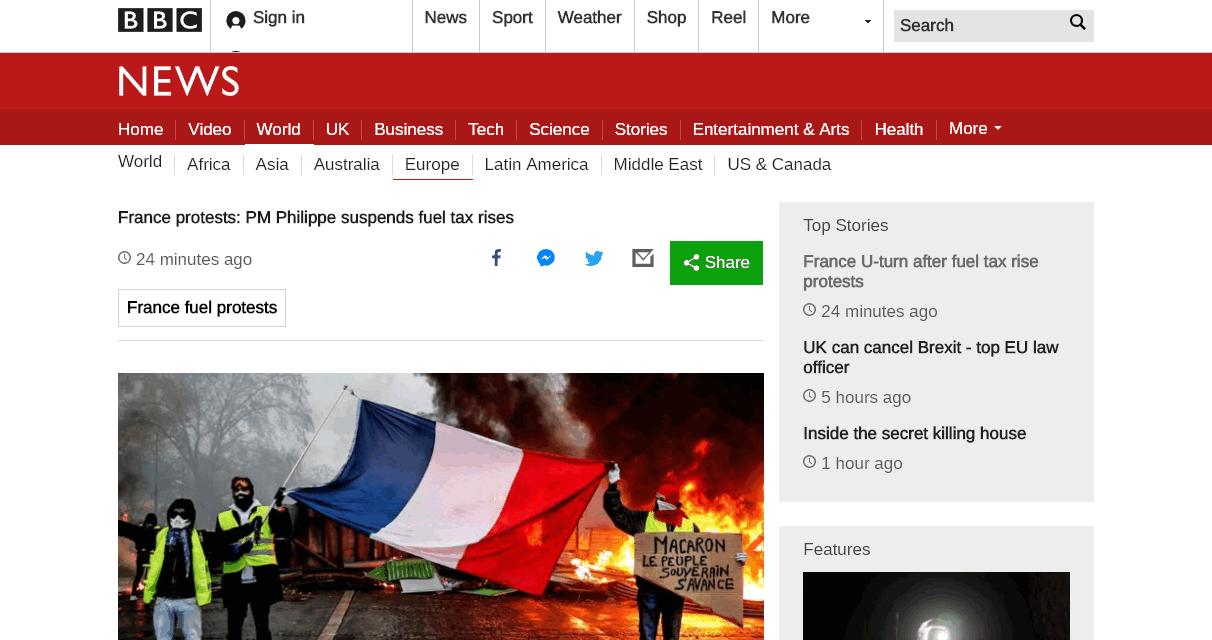Open Australia sub-section
The width and height of the screenshot is (1212, 640).
click(x=347, y=165)
